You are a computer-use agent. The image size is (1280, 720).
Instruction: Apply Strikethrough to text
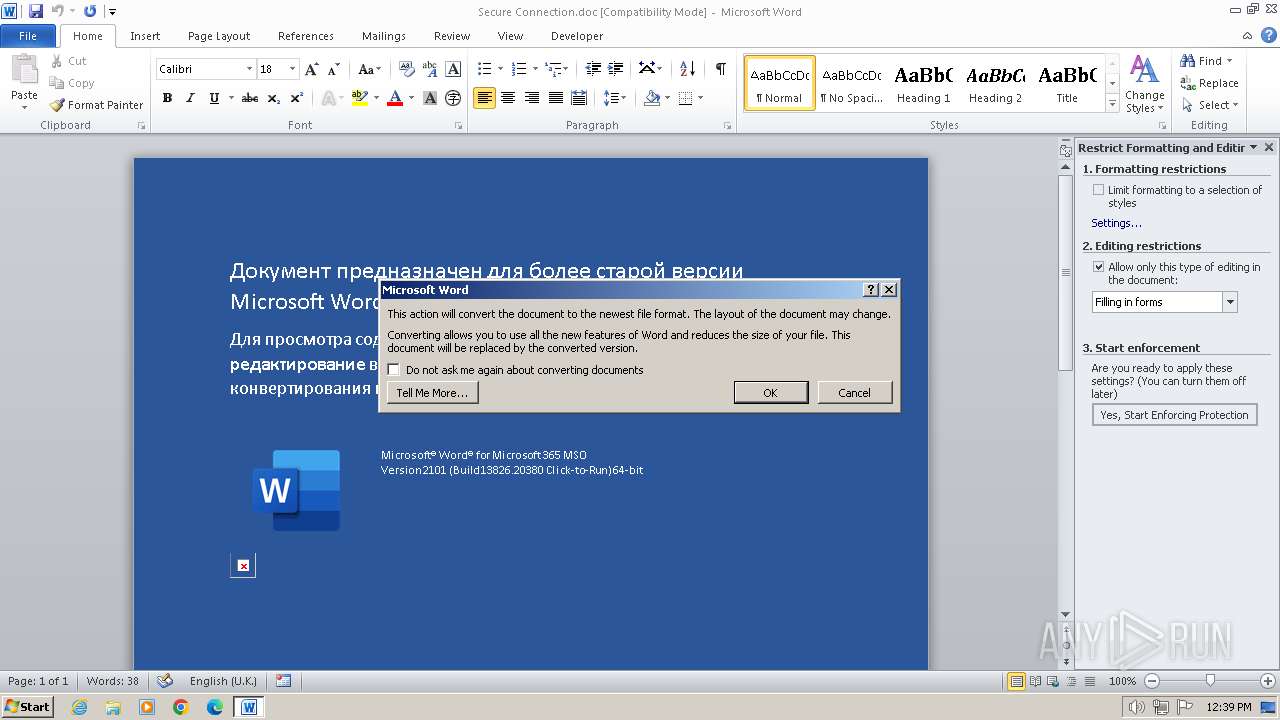tap(250, 98)
